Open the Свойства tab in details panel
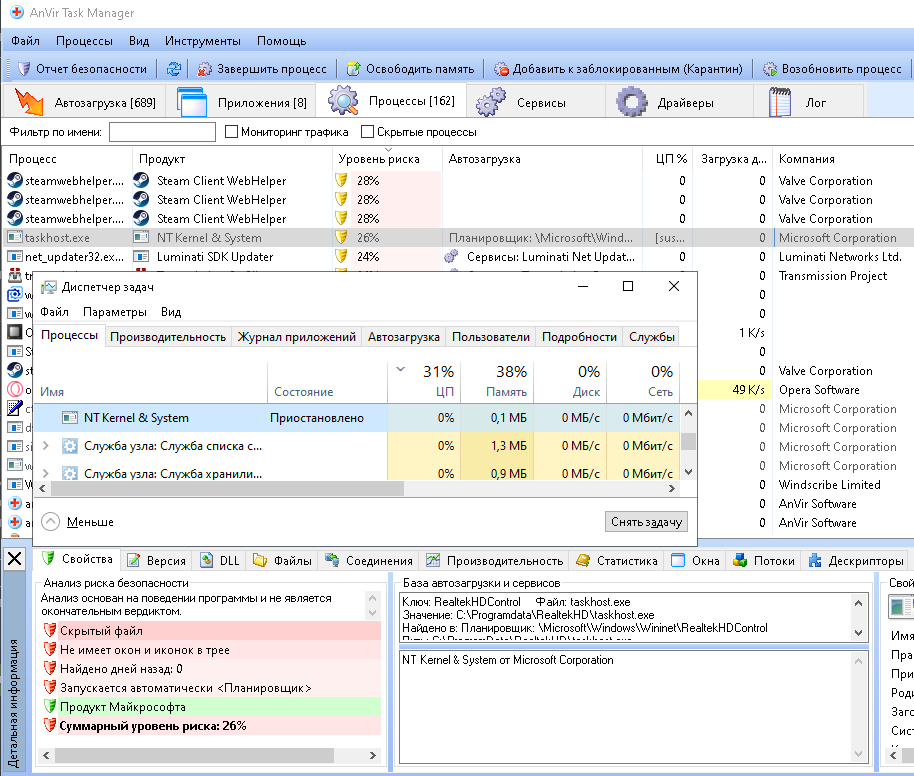This screenshot has height=776, width=914. click(x=78, y=559)
